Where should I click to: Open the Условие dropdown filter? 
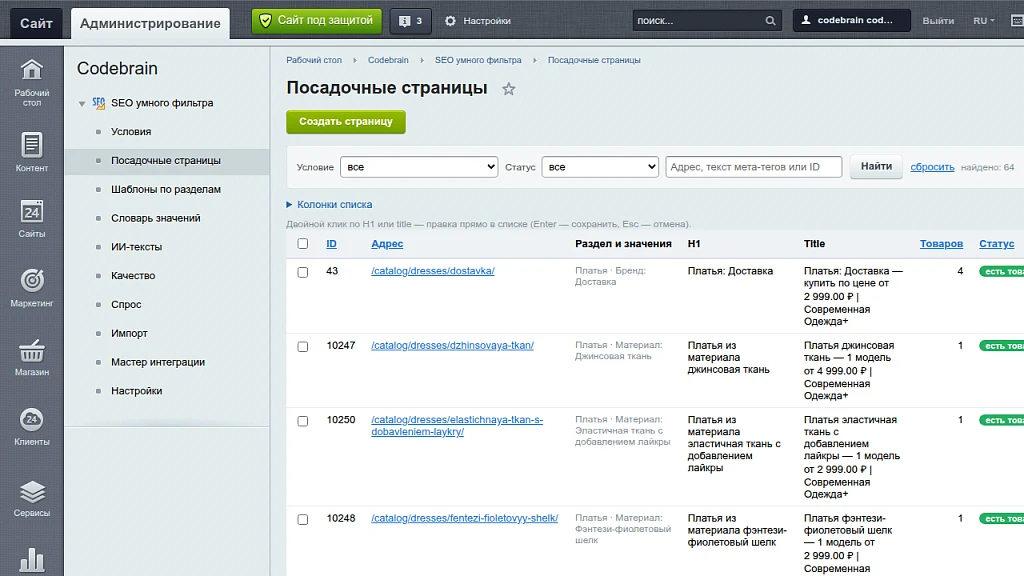click(x=419, y=167)
